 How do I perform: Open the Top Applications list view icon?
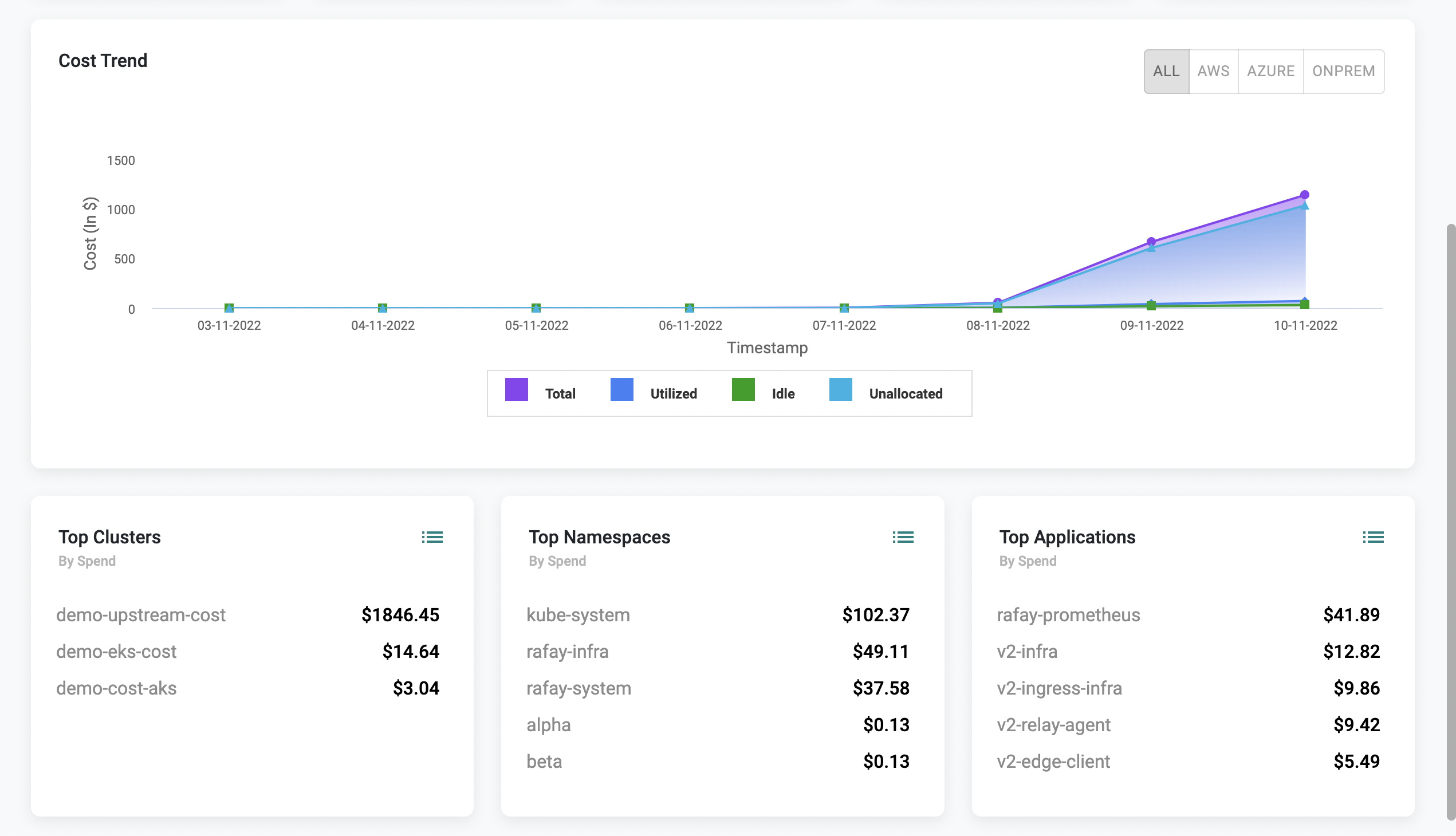[1373, 537]
